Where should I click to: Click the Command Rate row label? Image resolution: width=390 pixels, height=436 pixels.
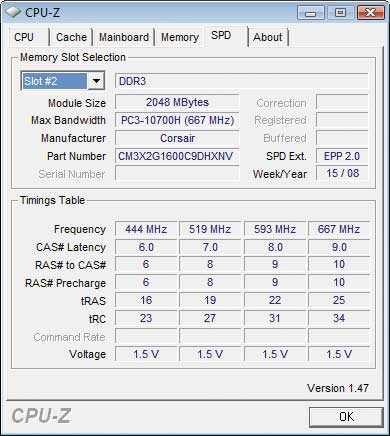click(69, 337)
